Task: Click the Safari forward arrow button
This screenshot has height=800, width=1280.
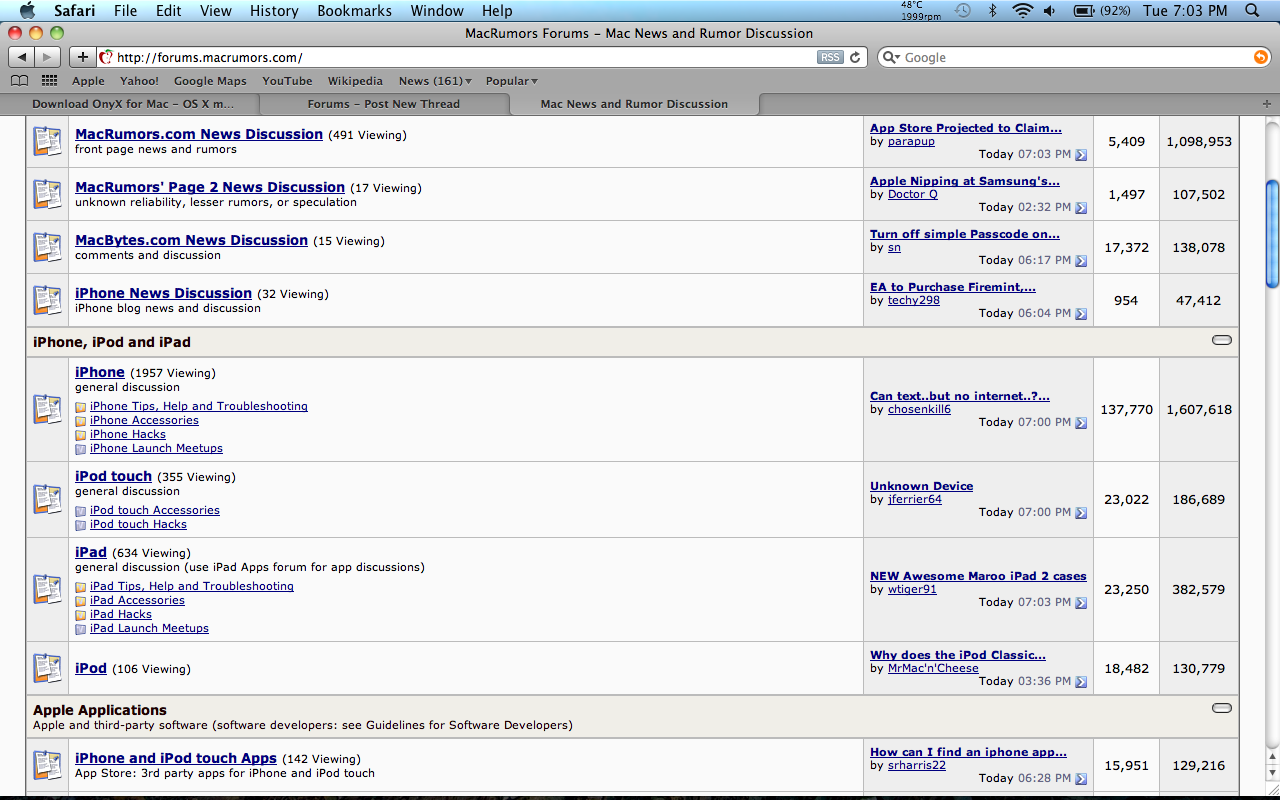Action: (x=47, y=57)
